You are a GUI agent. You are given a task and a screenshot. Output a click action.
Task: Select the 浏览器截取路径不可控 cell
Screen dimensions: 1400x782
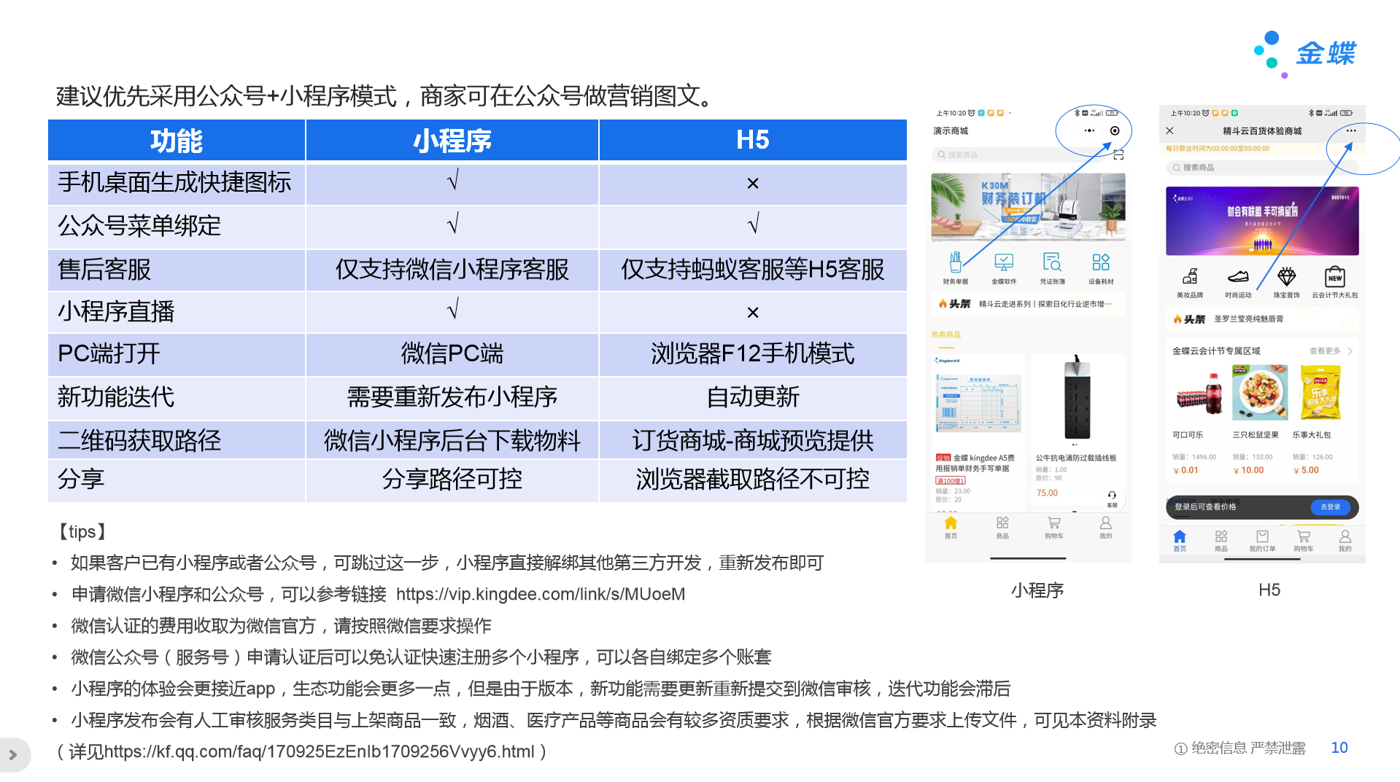pos(753,480)
